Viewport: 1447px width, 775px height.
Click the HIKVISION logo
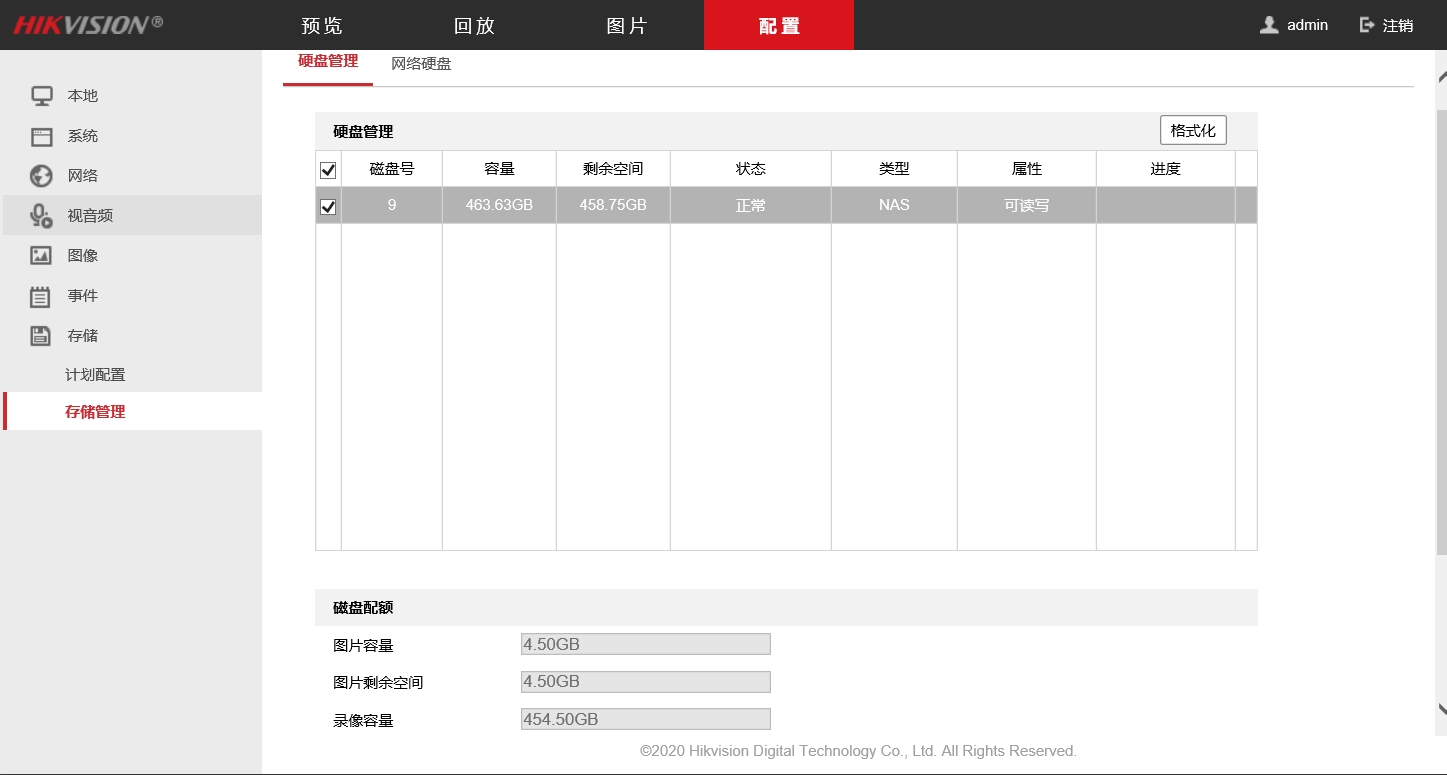88,24
